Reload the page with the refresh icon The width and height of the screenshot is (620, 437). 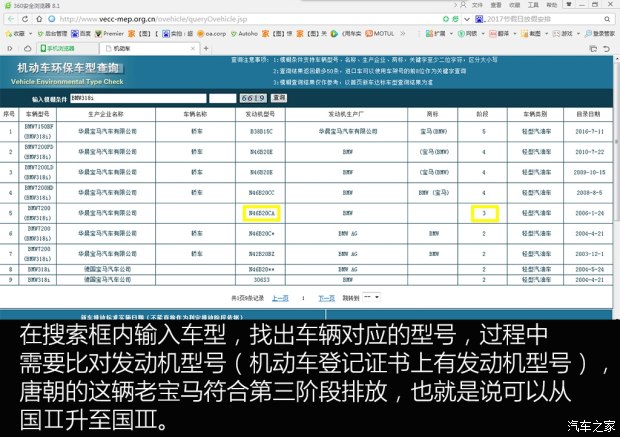tap(25, 19)
